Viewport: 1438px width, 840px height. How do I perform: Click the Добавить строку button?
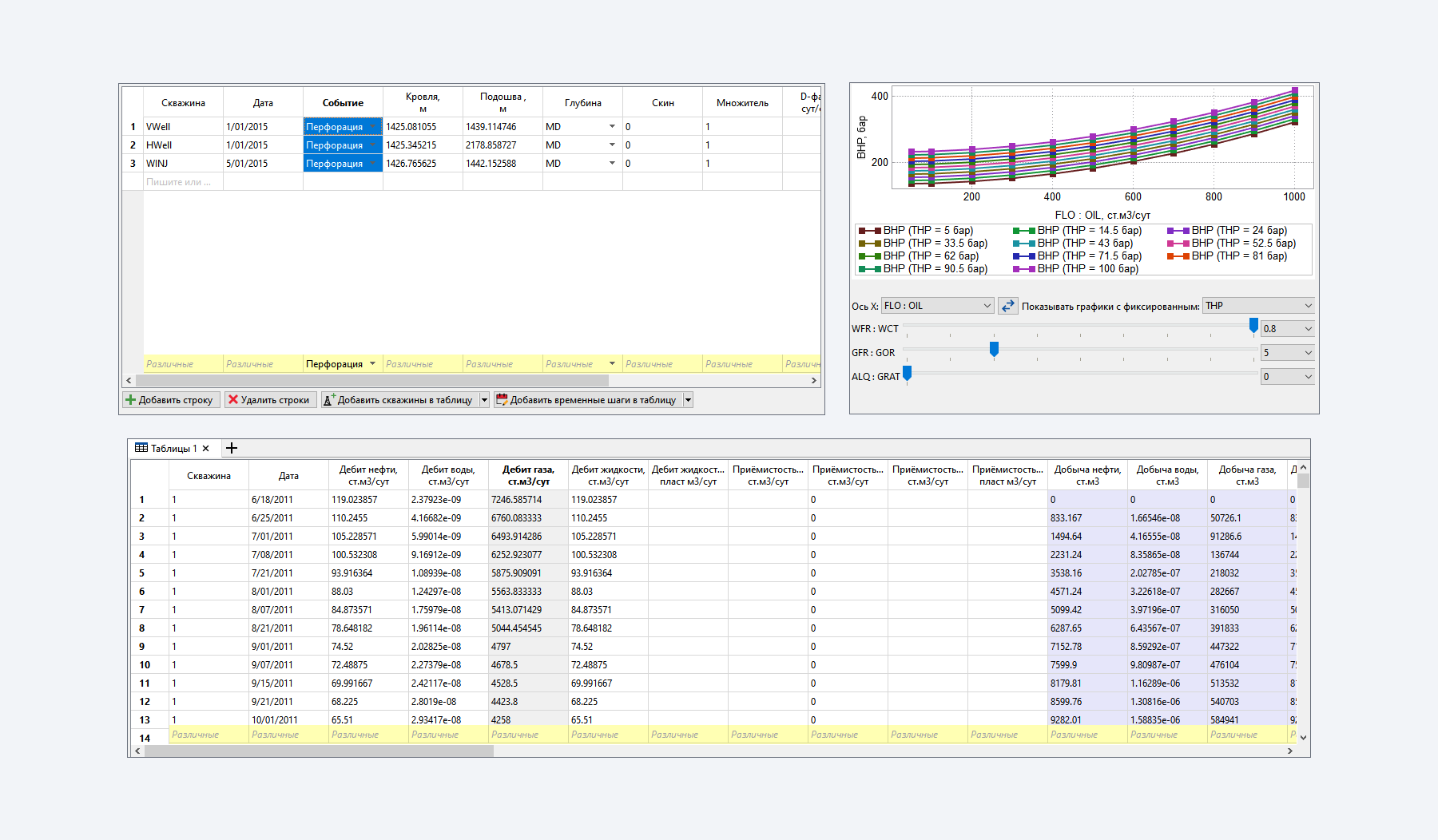pyautogui.click(x=170, y=400)
